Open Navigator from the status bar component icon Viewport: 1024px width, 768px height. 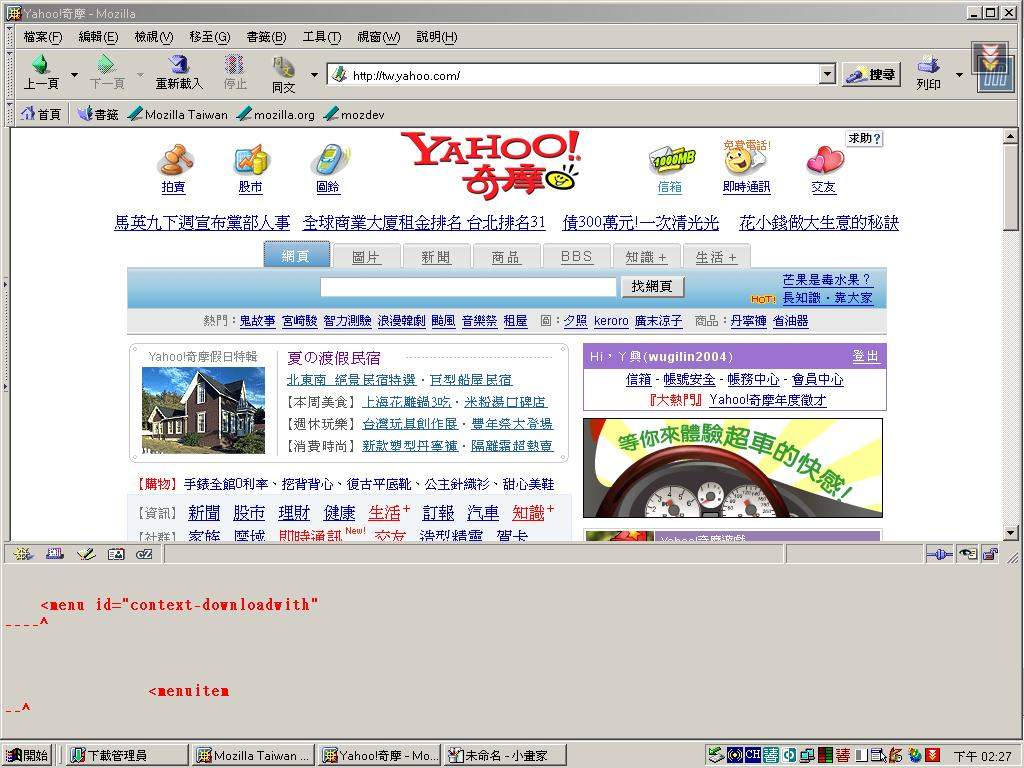click(23, 554)
